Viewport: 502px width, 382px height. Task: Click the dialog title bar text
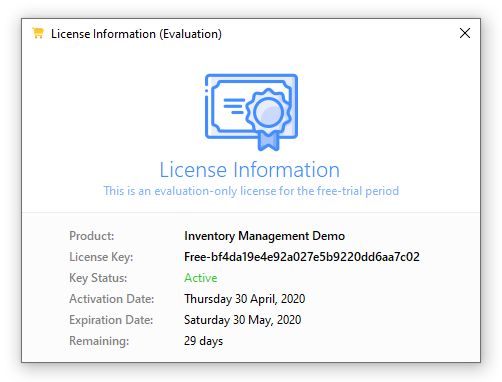(136, 34)
